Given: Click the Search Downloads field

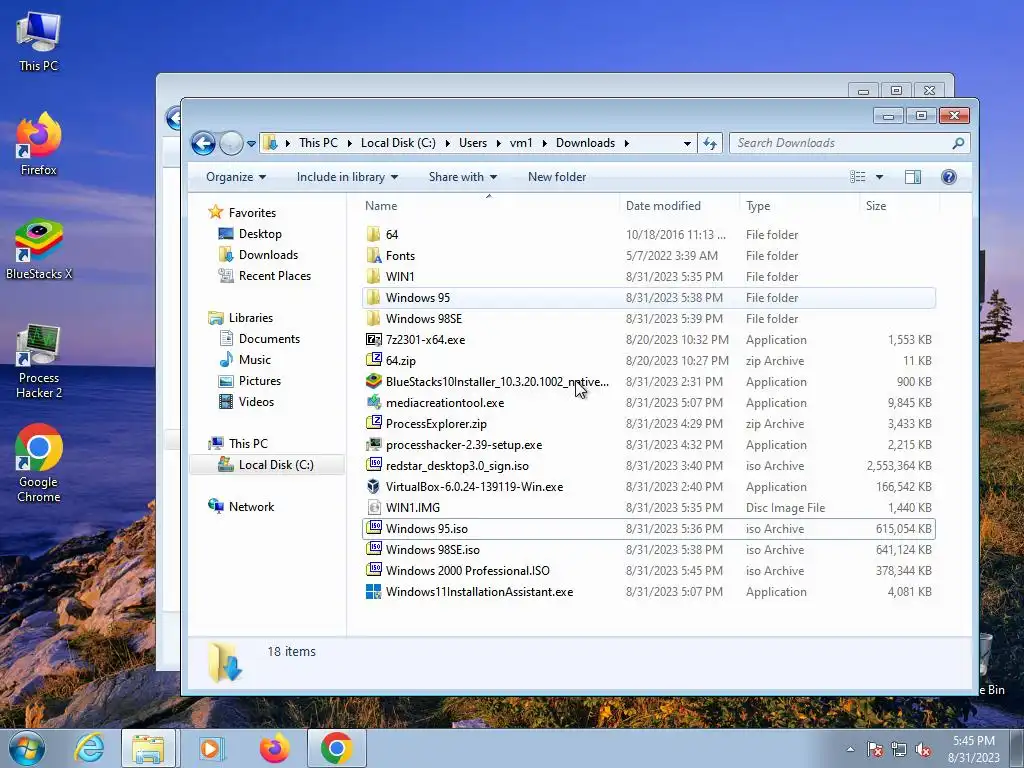Looking at the screenshot, I should [x=849, y=143].
